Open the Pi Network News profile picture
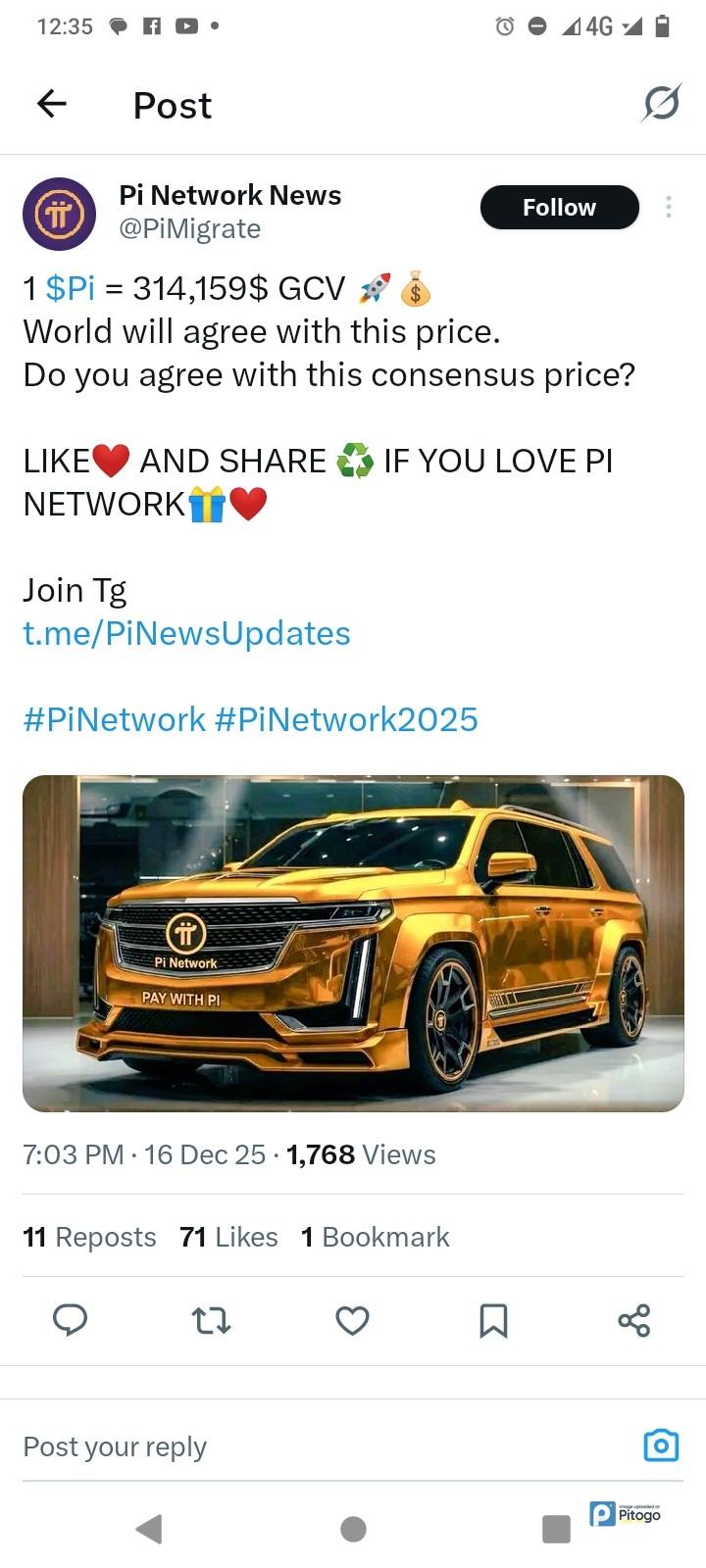This screenshot has height=1568, width=706. 60,214
